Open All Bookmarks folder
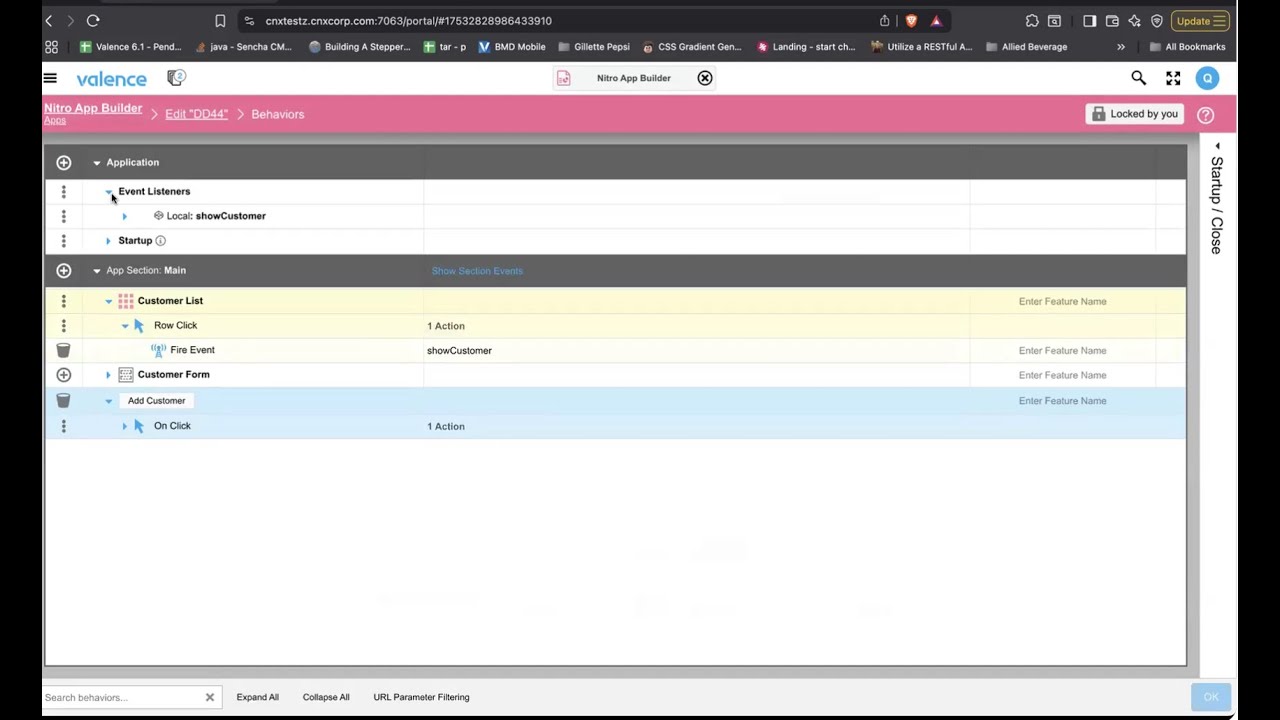 point(1187,46)
